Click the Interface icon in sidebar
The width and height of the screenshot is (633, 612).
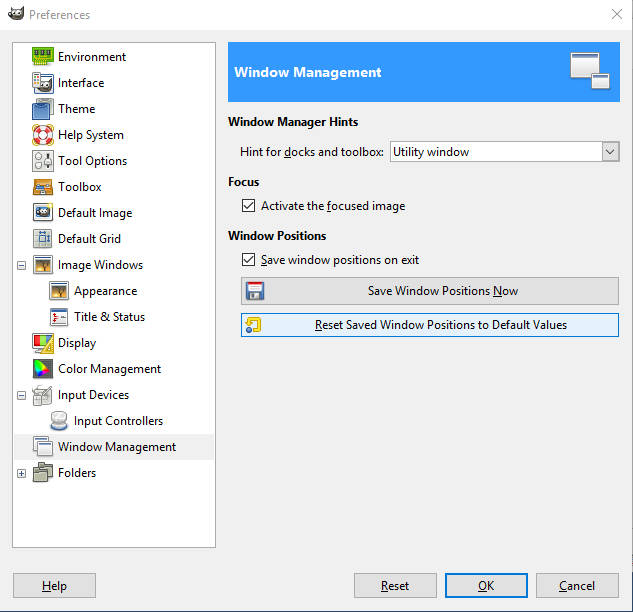point(42,83)
